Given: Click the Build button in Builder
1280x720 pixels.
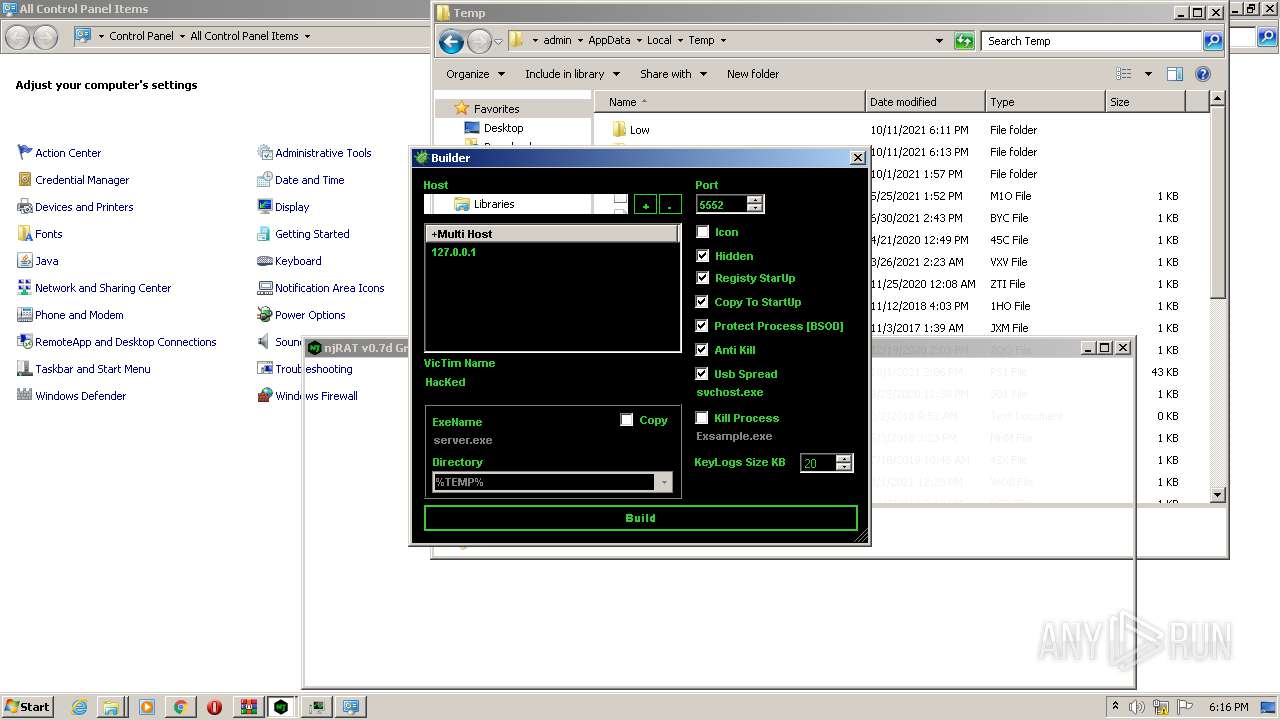Looking at the screenshot, I should click(x=640, y=518).
